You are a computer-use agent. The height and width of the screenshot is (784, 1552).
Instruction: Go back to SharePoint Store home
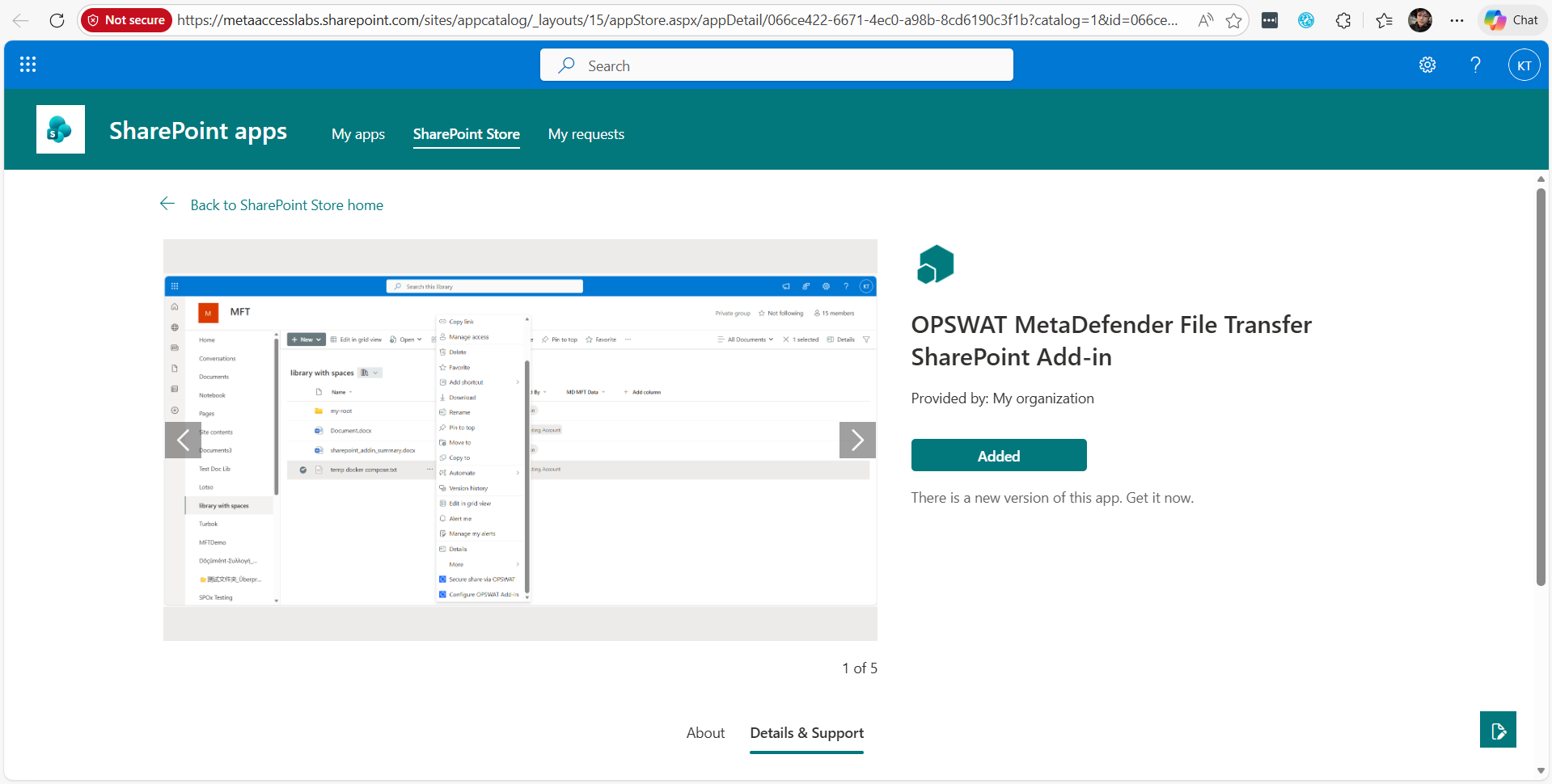286,204
